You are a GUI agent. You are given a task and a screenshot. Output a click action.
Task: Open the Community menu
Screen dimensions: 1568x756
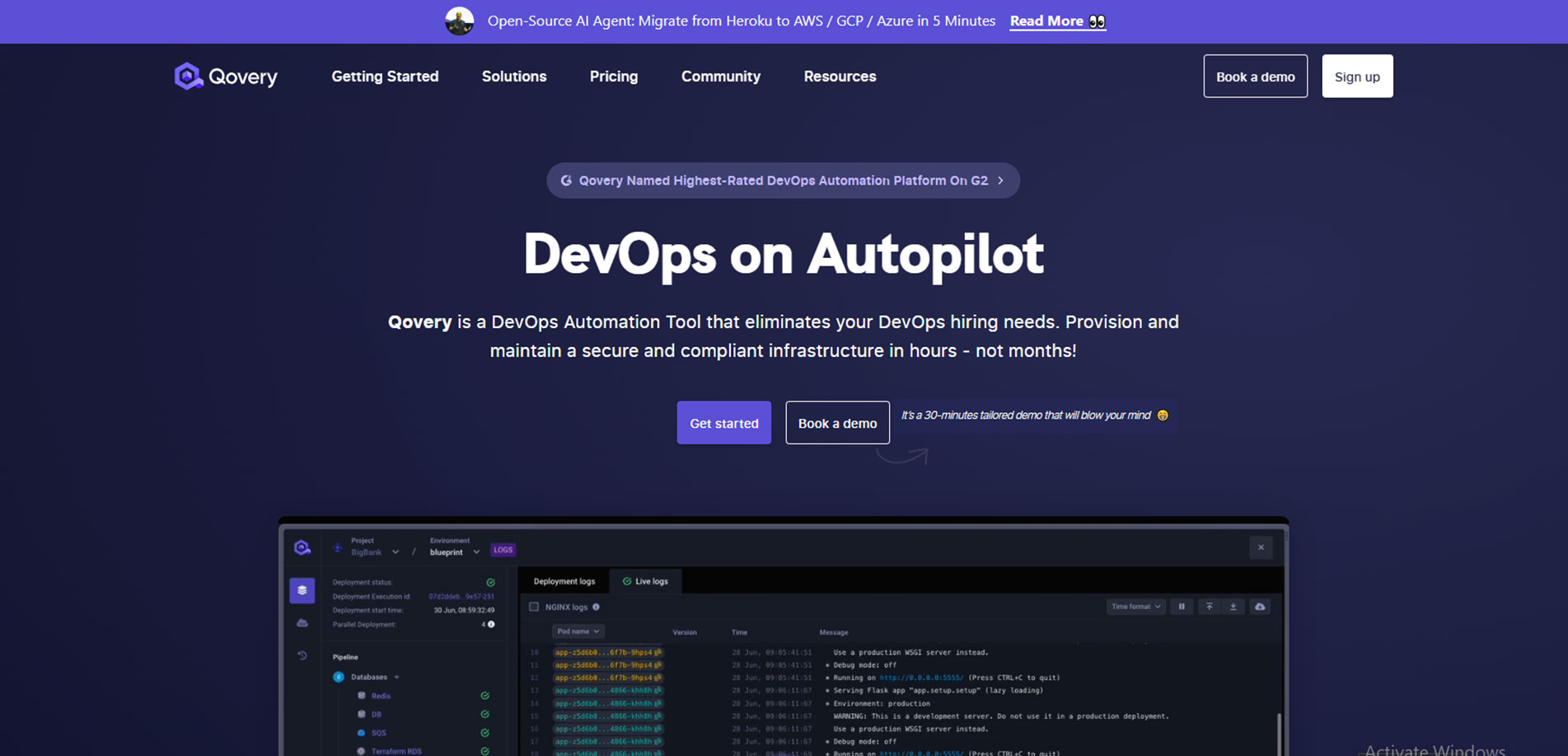point(721,76)
